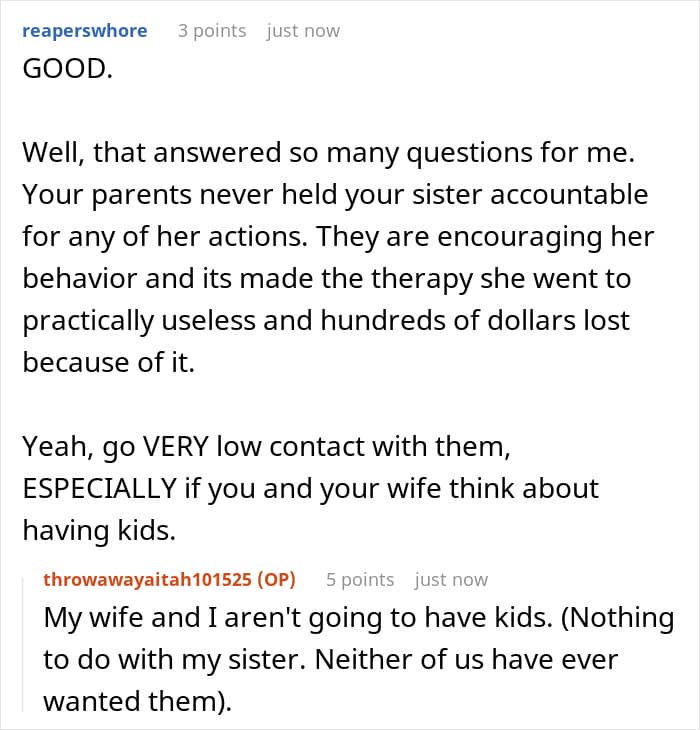Click the "Yeah, go VERY low contact" line
This screenshot has height=730, width=700.
click(x=266, y=449)
